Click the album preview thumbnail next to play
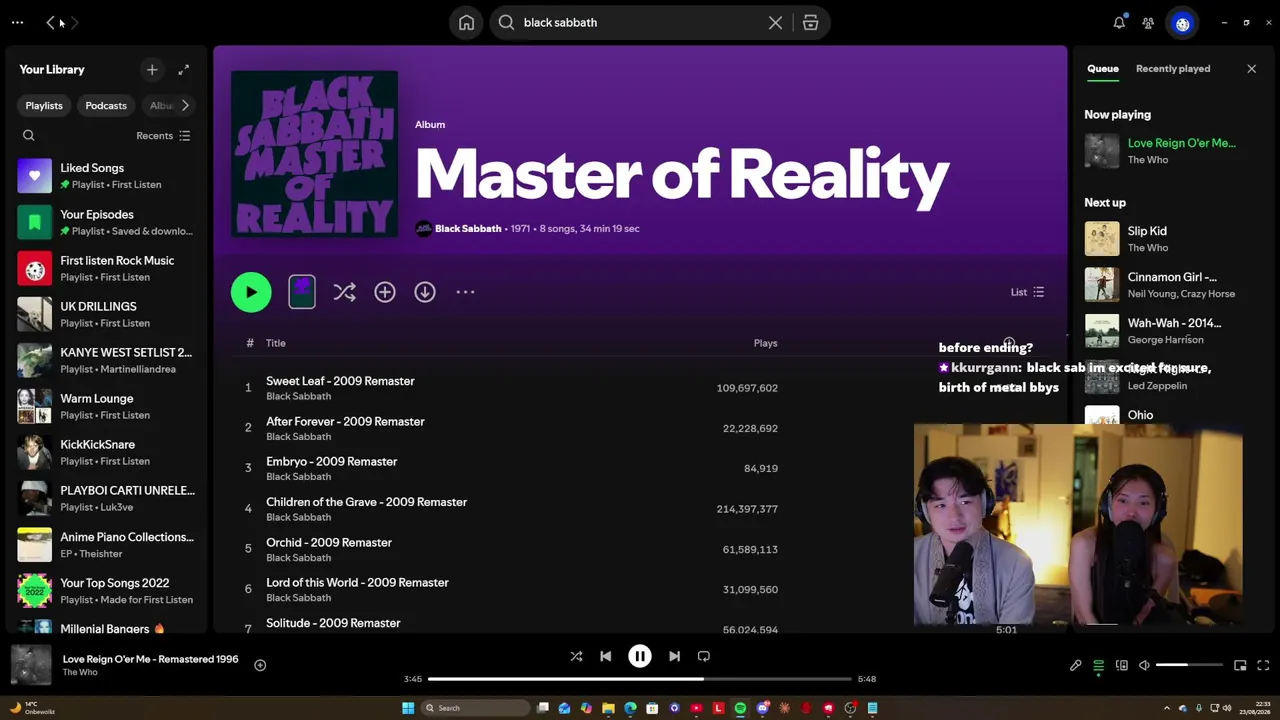This screenshot has width=1280, height=720. (302, 292)
